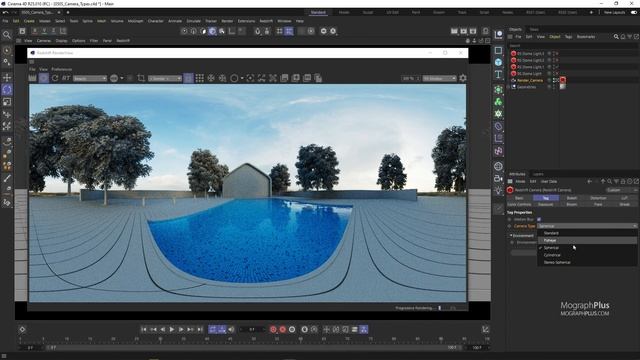The image size is (640, 360).
Task: Go to start of animation
Action: 144,329
